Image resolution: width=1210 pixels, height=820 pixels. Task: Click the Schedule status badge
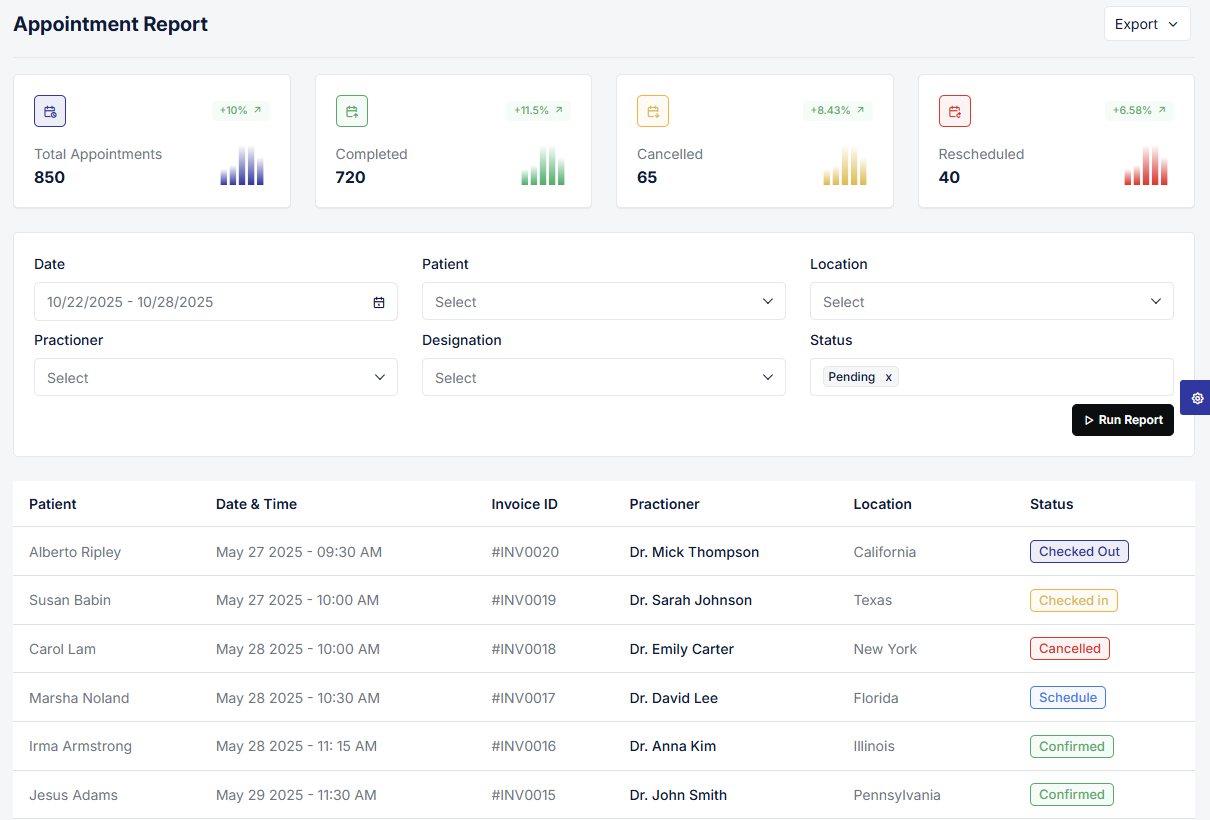(1068, 697)
